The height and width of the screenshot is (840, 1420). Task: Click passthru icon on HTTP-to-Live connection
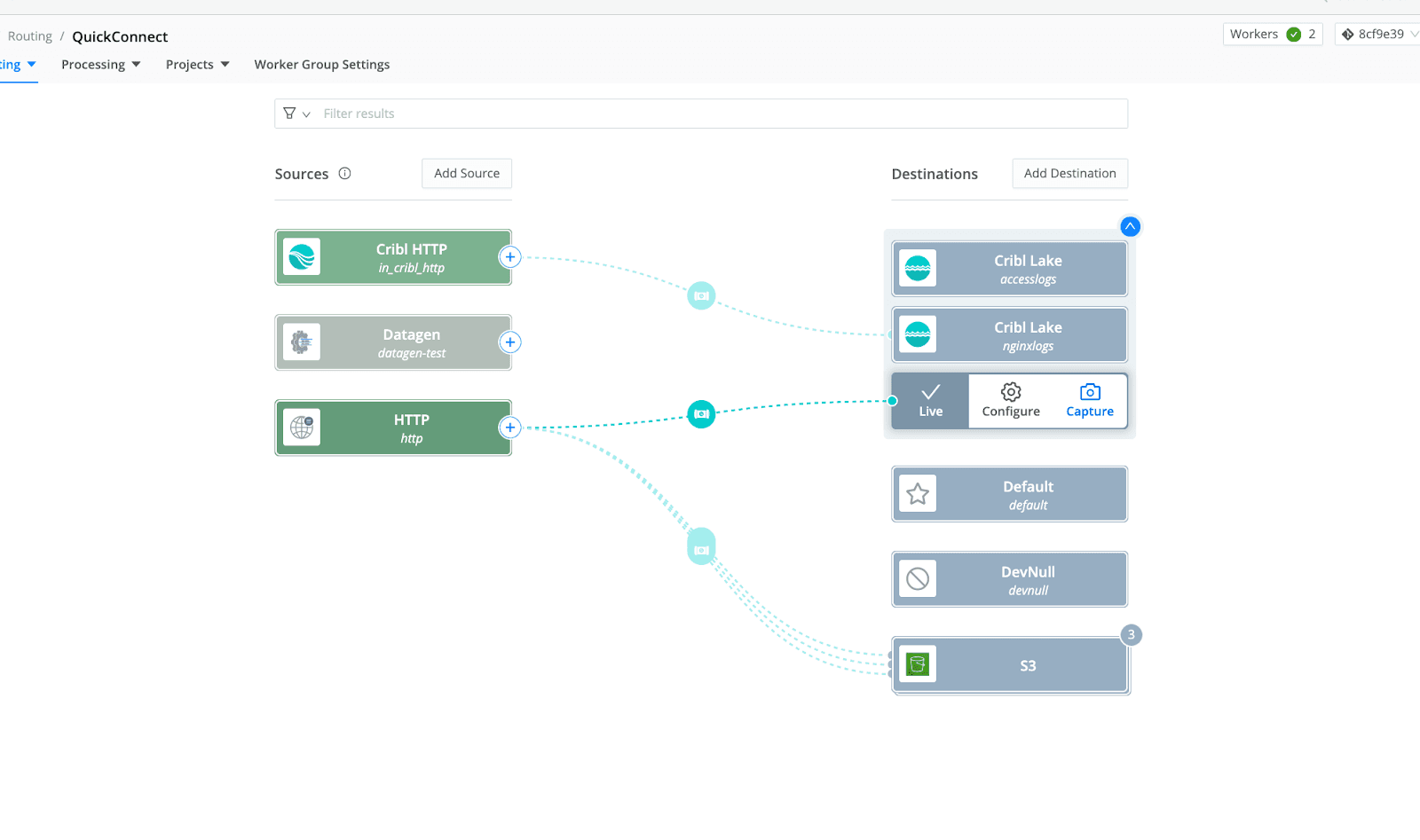coord(701,414)
